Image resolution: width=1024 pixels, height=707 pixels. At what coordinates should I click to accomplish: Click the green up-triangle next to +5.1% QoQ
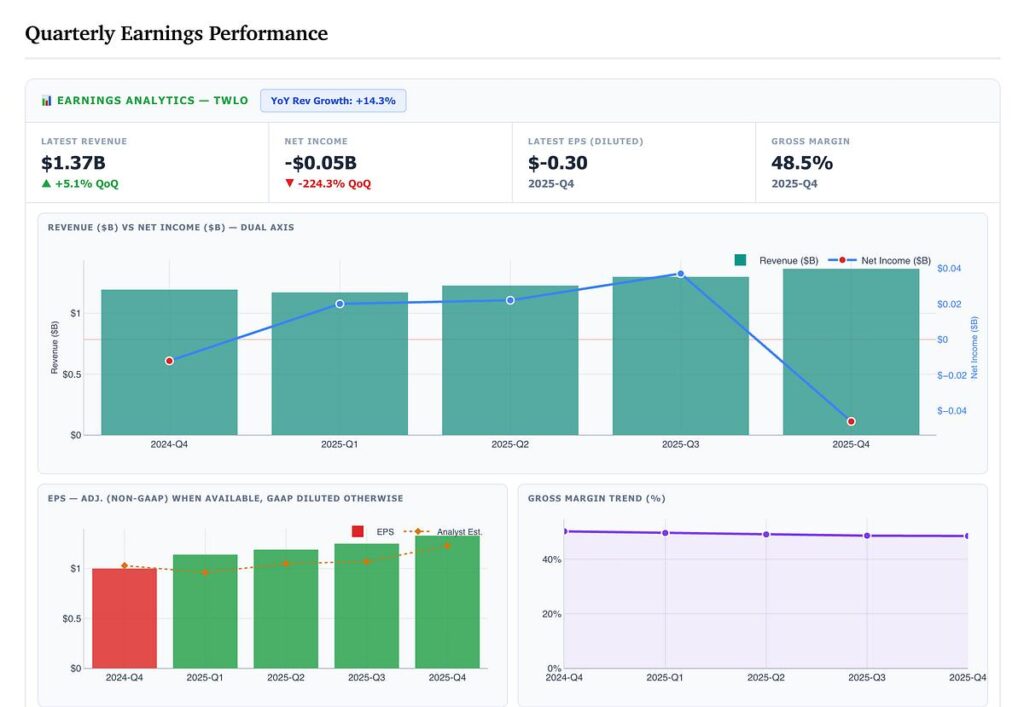pos(46,183)
